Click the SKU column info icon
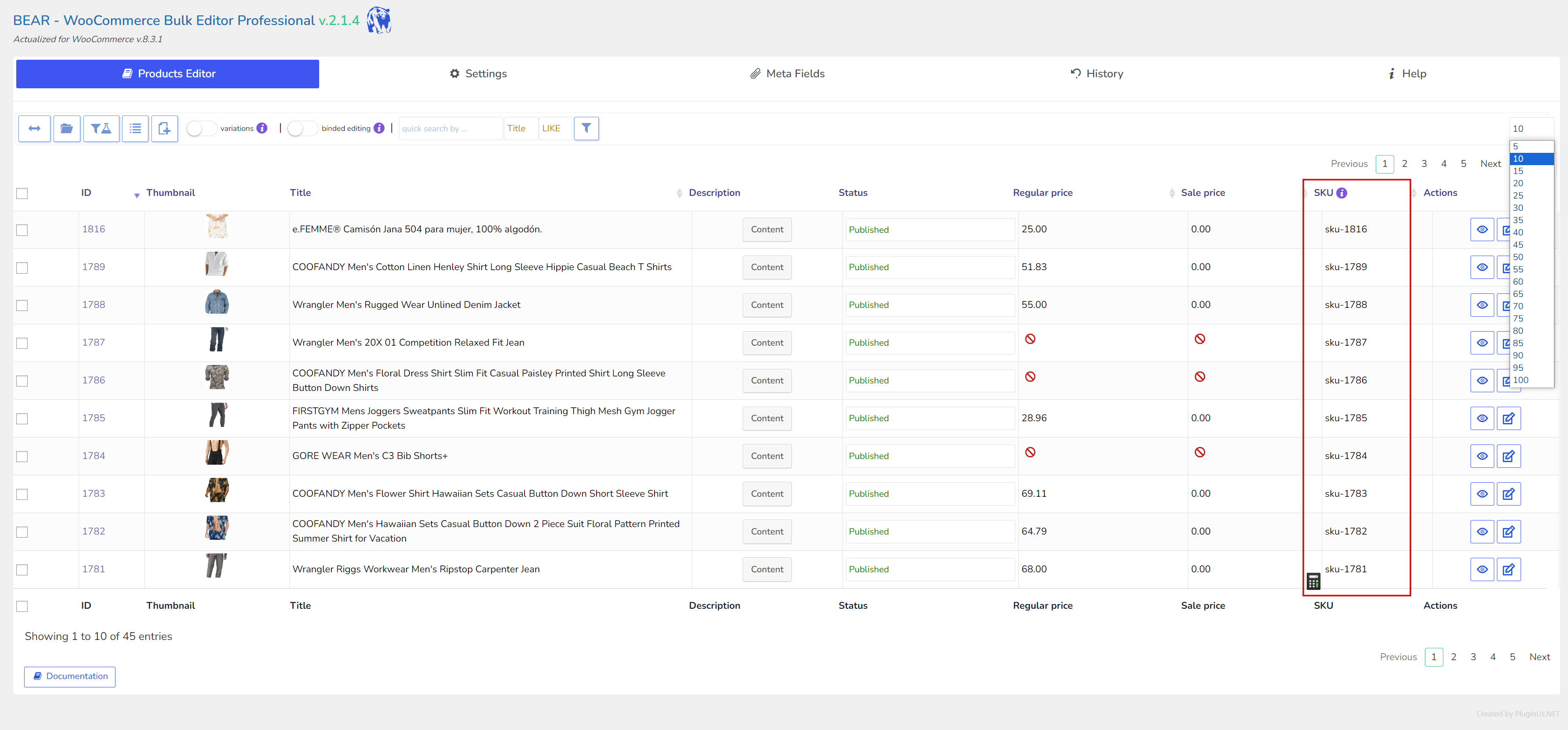1568x730 pixels. tap(1341, 193)
